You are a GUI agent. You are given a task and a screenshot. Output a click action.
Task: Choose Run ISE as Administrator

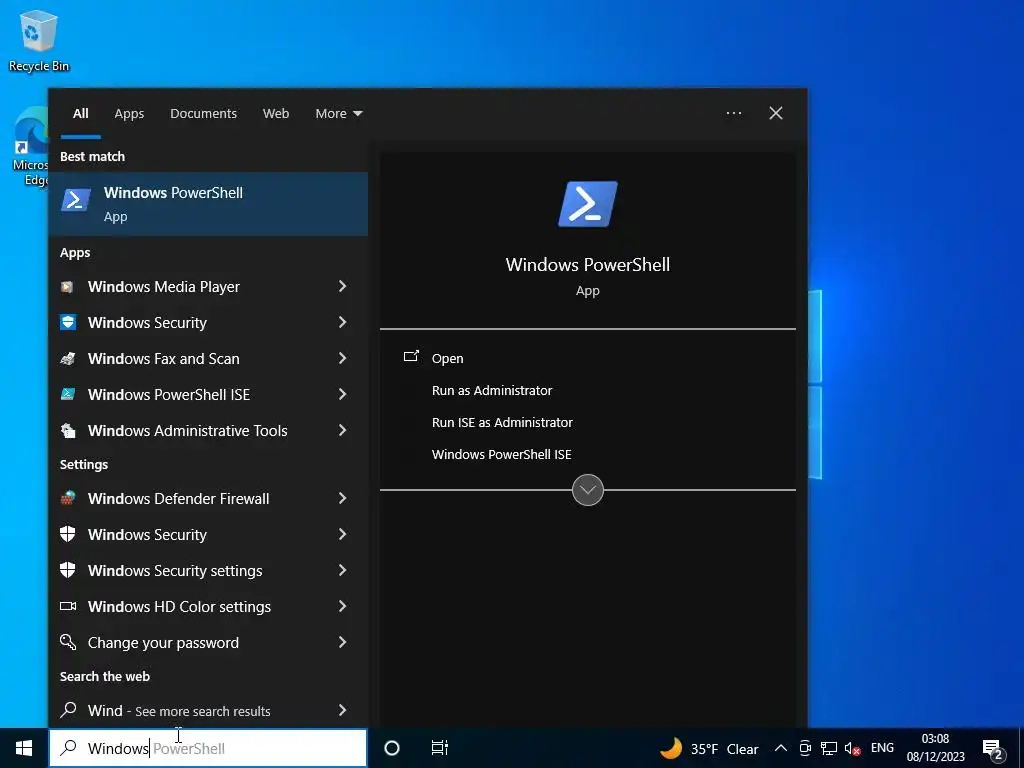click(x=502, y=423)
